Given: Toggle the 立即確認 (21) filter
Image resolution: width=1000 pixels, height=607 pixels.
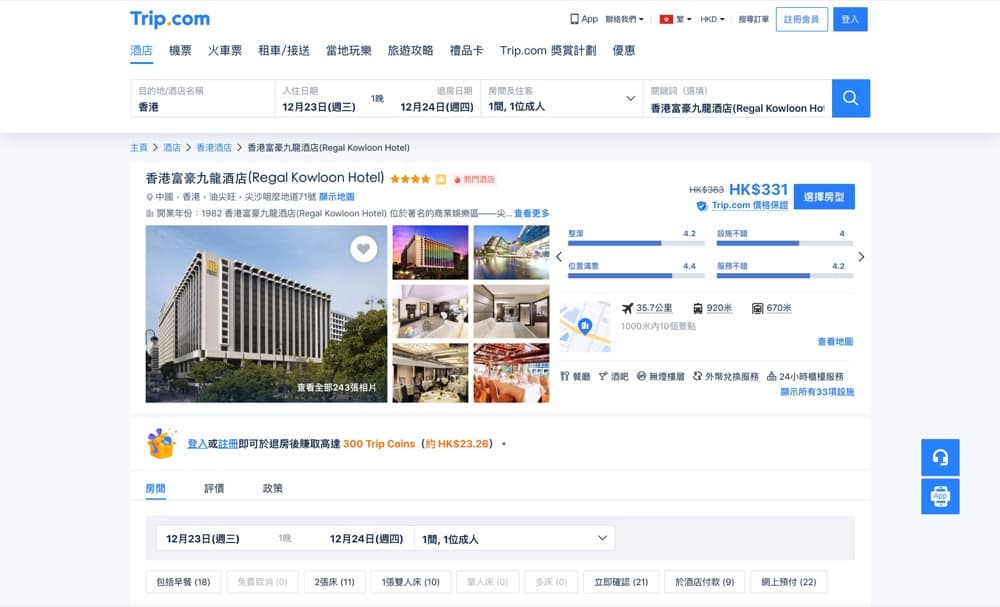Looking at the screenshot, I should (621, 582).
